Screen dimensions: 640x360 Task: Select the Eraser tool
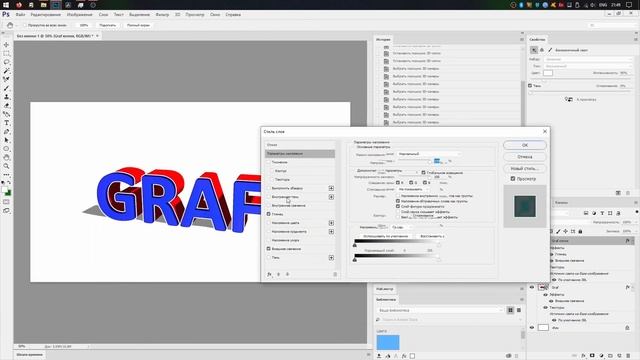tap(7, 105)
